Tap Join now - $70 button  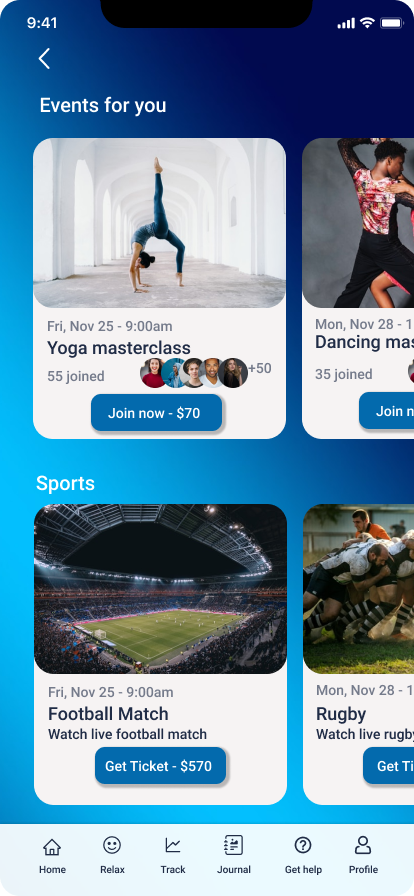tap(156, 413)
